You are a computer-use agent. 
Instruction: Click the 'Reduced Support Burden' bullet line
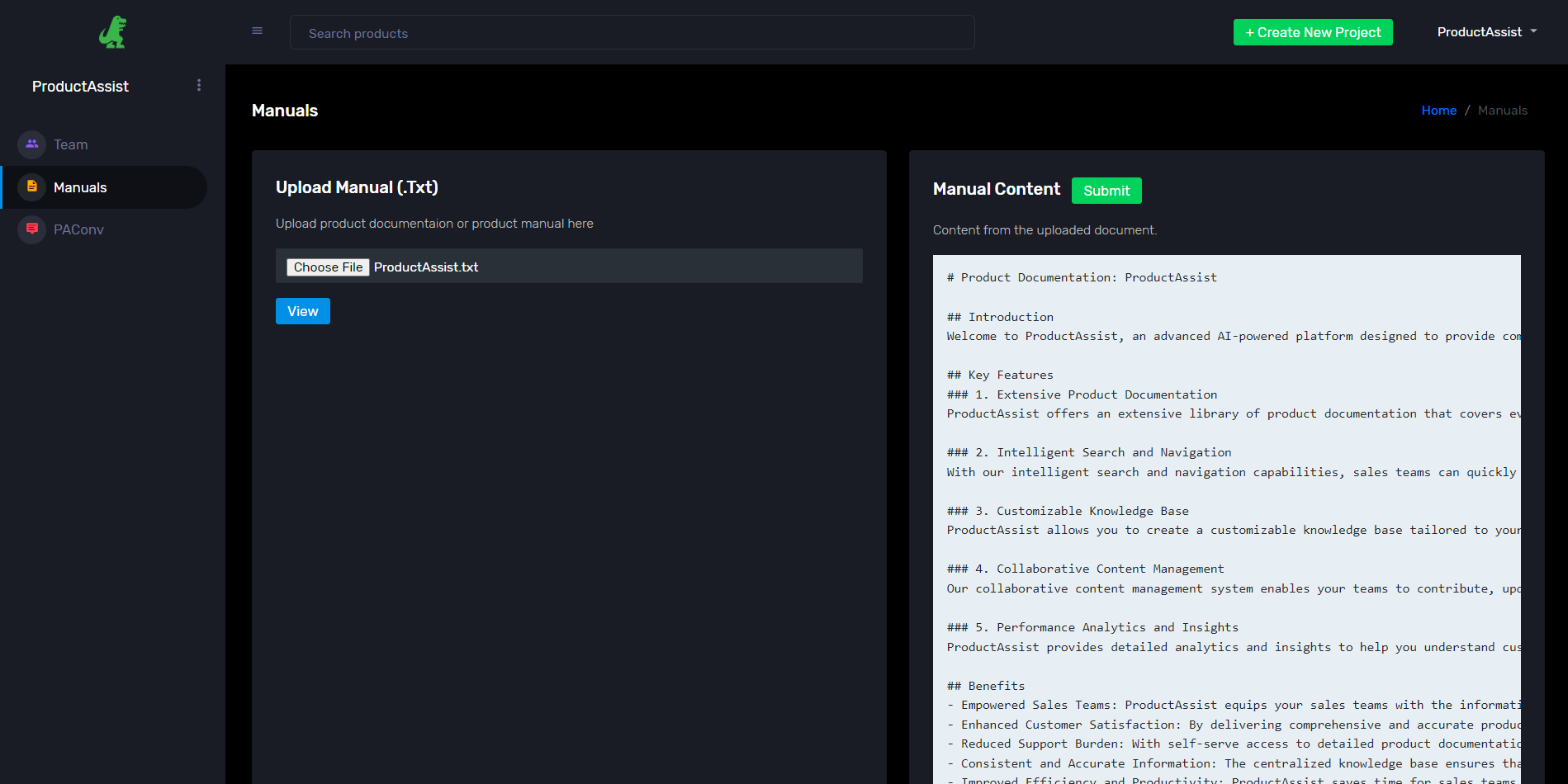pyautogui.click(x=1234, y=744)
